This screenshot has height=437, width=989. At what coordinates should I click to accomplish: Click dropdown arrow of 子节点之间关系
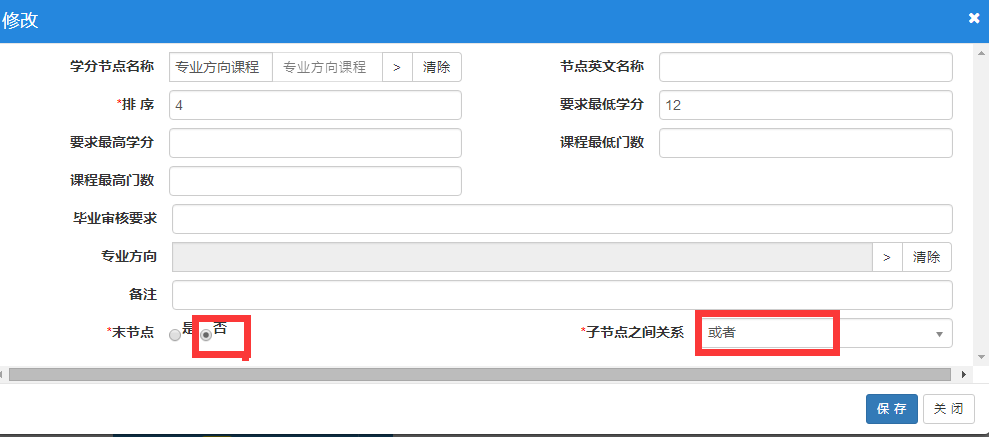(x=938, y=334)
